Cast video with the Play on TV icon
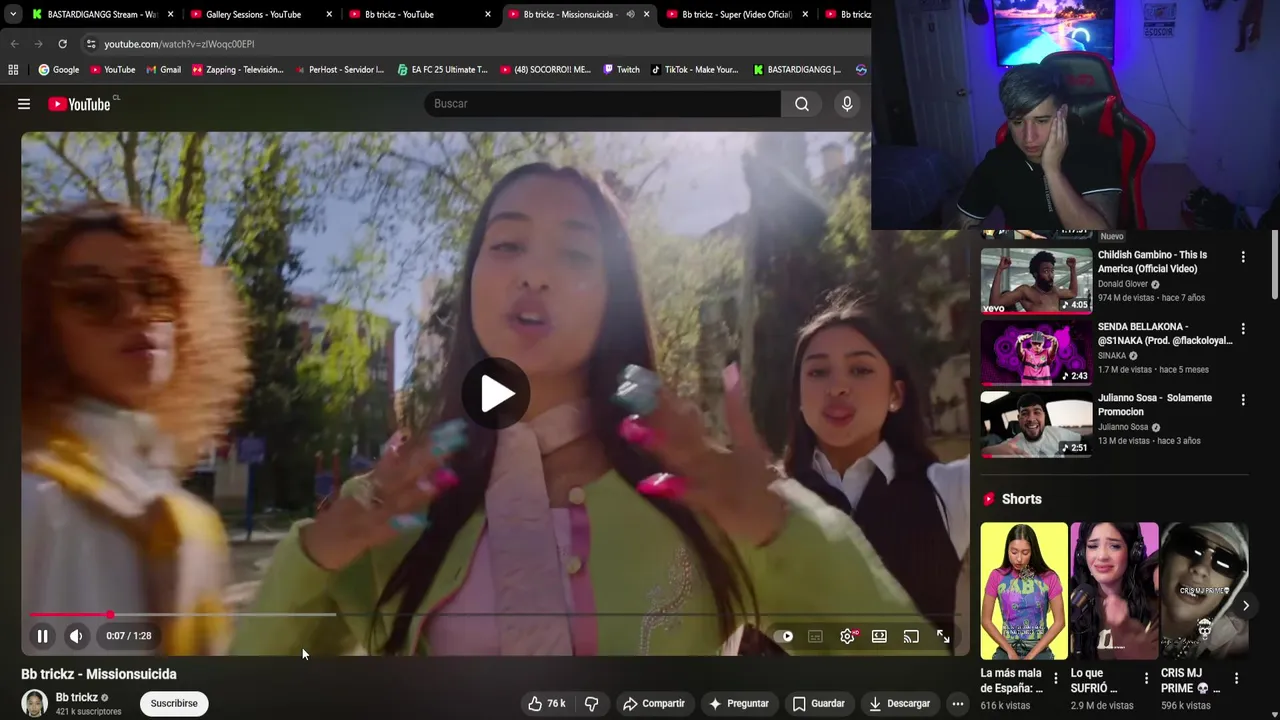The width and height of the screenshot is (1280, 720). (x=911, y=636)
